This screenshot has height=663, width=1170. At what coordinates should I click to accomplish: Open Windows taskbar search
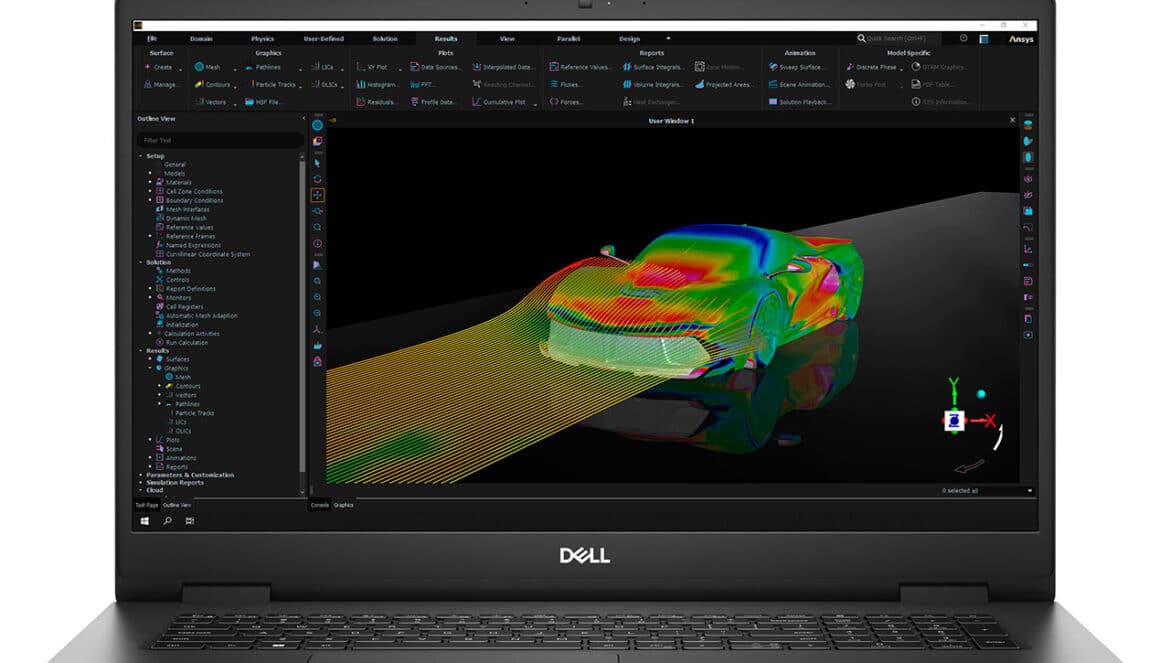[x=167, y=521]
